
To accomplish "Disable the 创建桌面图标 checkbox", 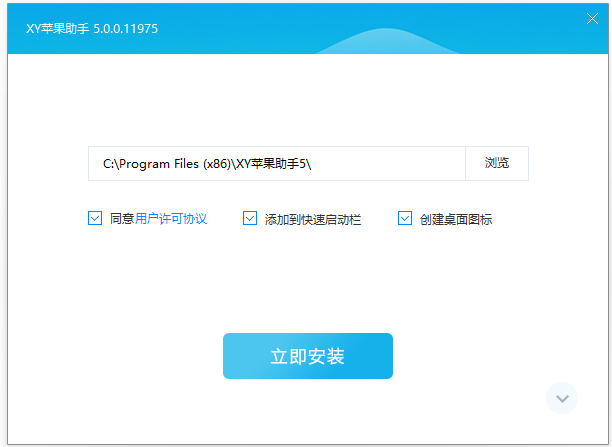I will click(405, 218).
